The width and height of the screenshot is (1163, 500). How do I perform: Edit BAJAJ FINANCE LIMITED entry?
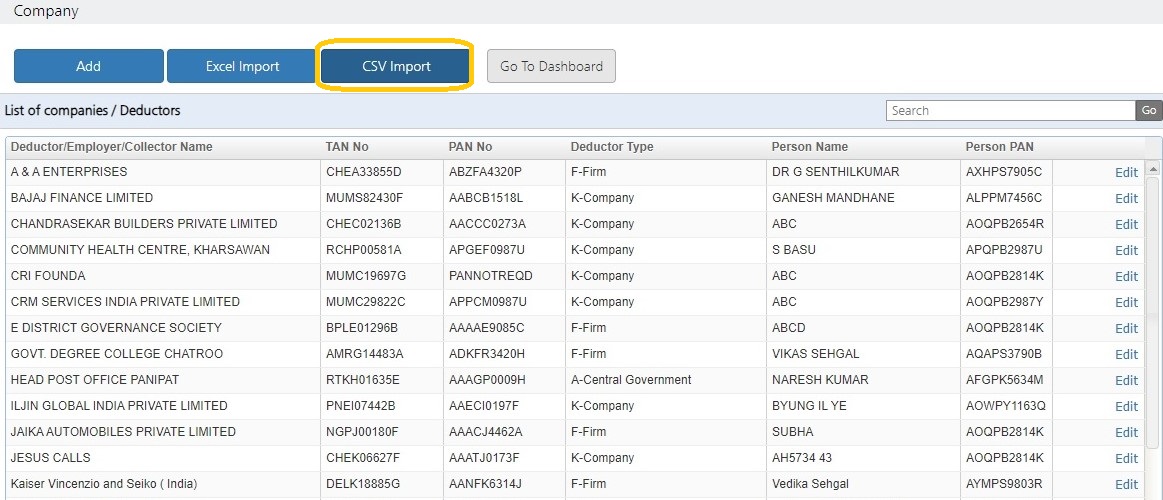click(1126, 198)
